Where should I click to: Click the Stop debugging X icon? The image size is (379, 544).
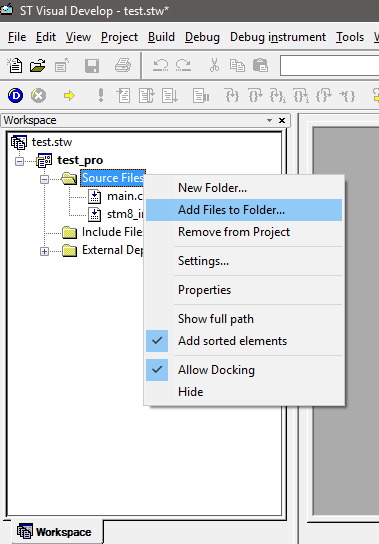39,95
